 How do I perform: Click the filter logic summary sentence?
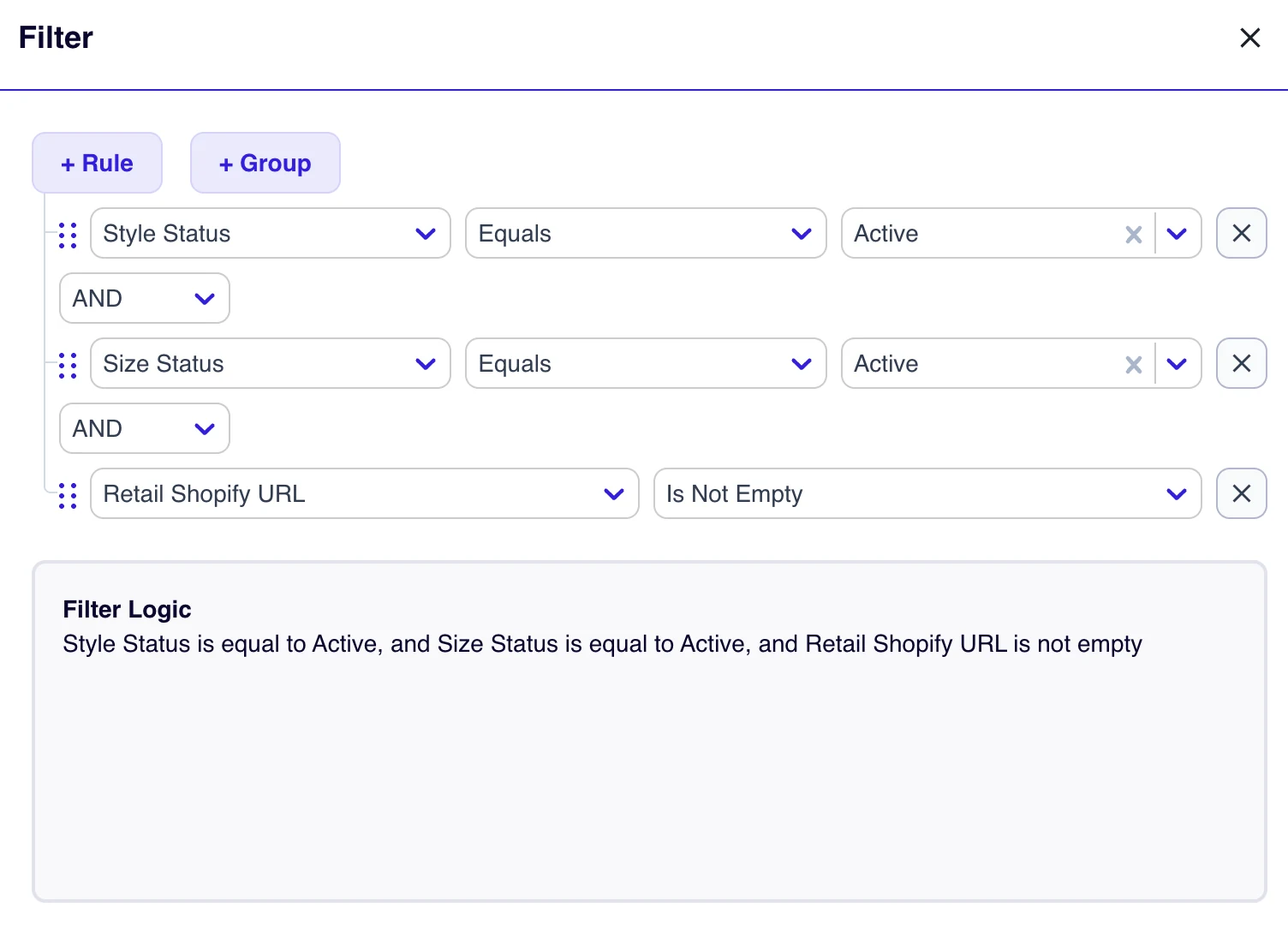602,644
